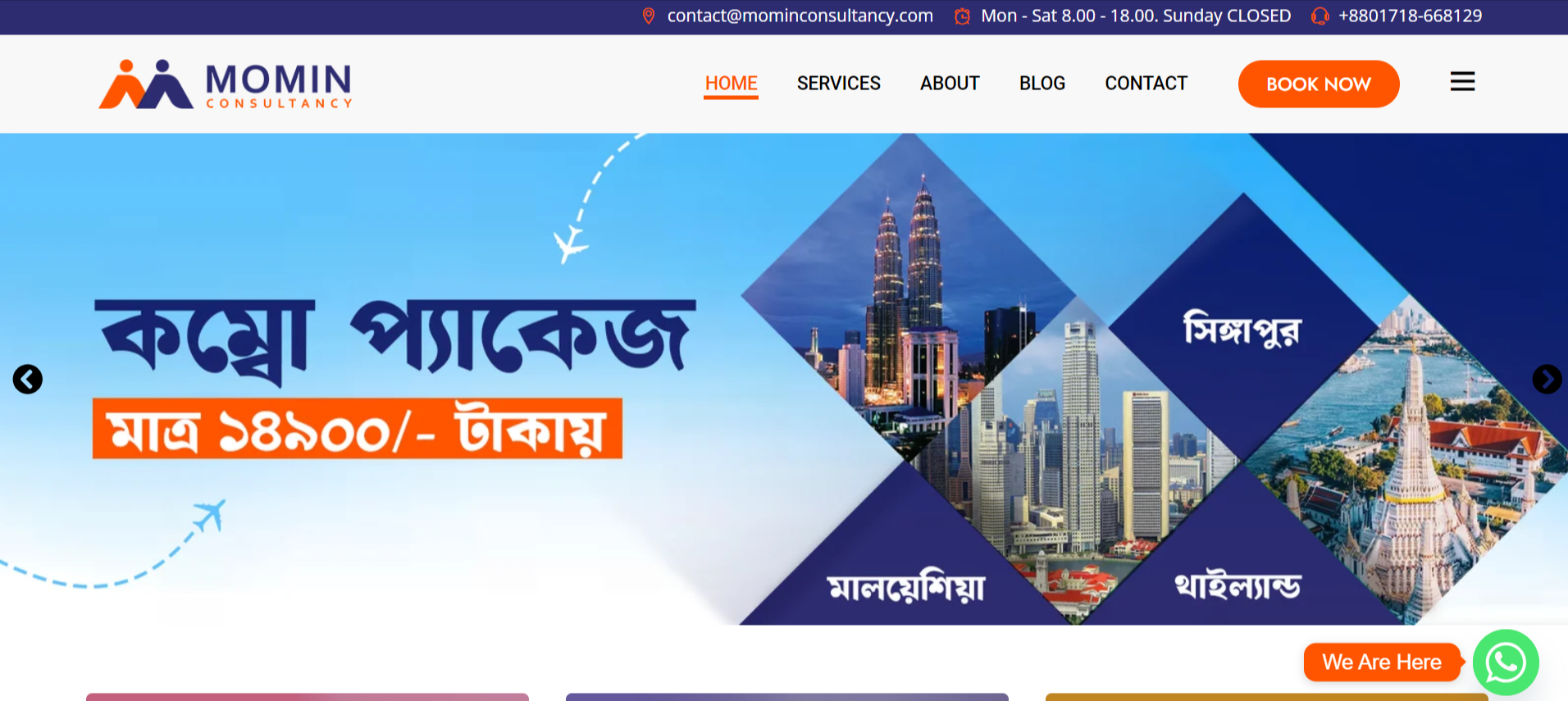This screenshot has width=1568, height=701.
Task: Click the Momin Consultancy logo
Action: (226, 84)
